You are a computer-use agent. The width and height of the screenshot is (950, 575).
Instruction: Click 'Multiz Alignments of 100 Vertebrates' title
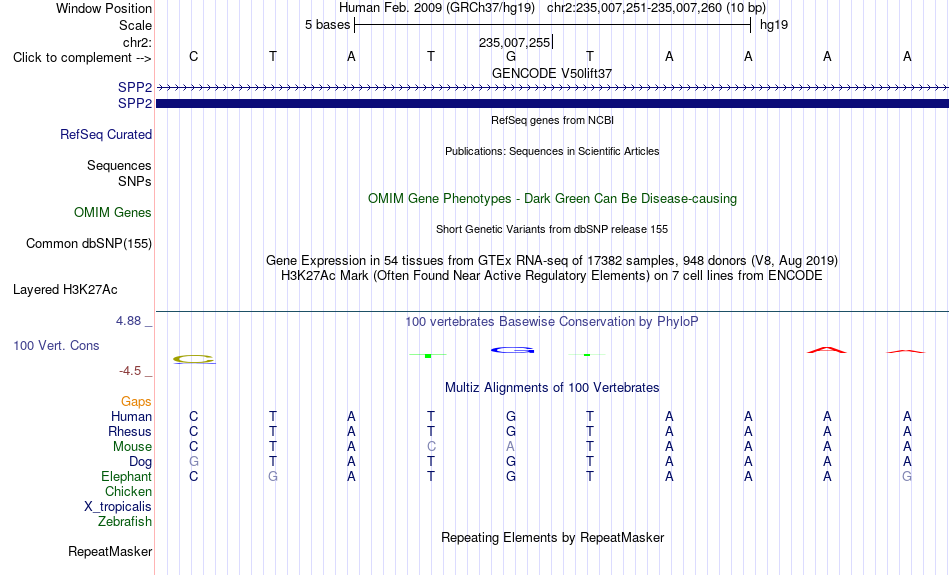click(x=552, y=388)
